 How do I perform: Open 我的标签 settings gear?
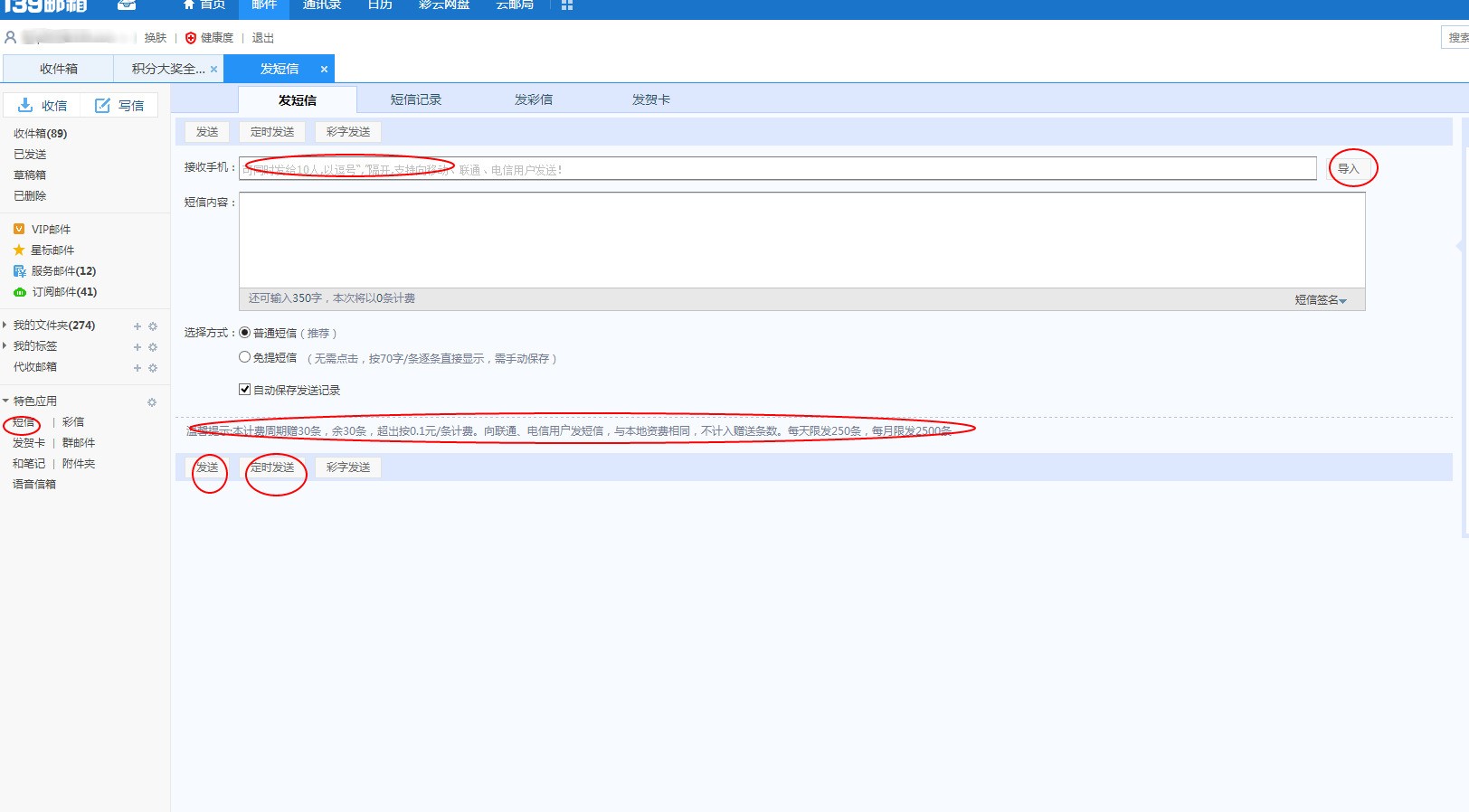pos(153,347)
